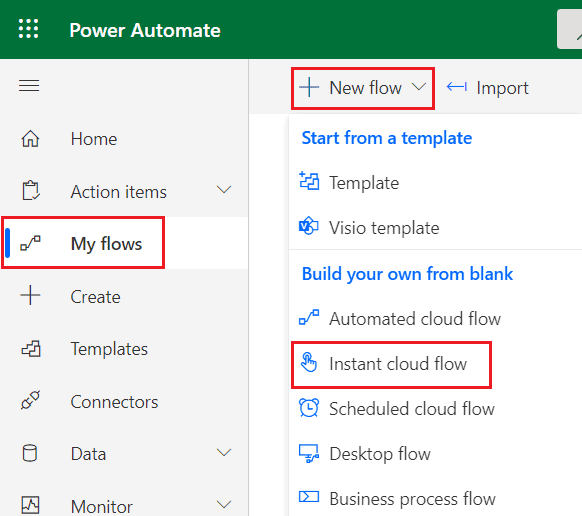Open the New flow dropdown arrow

[x=419, y=87]
